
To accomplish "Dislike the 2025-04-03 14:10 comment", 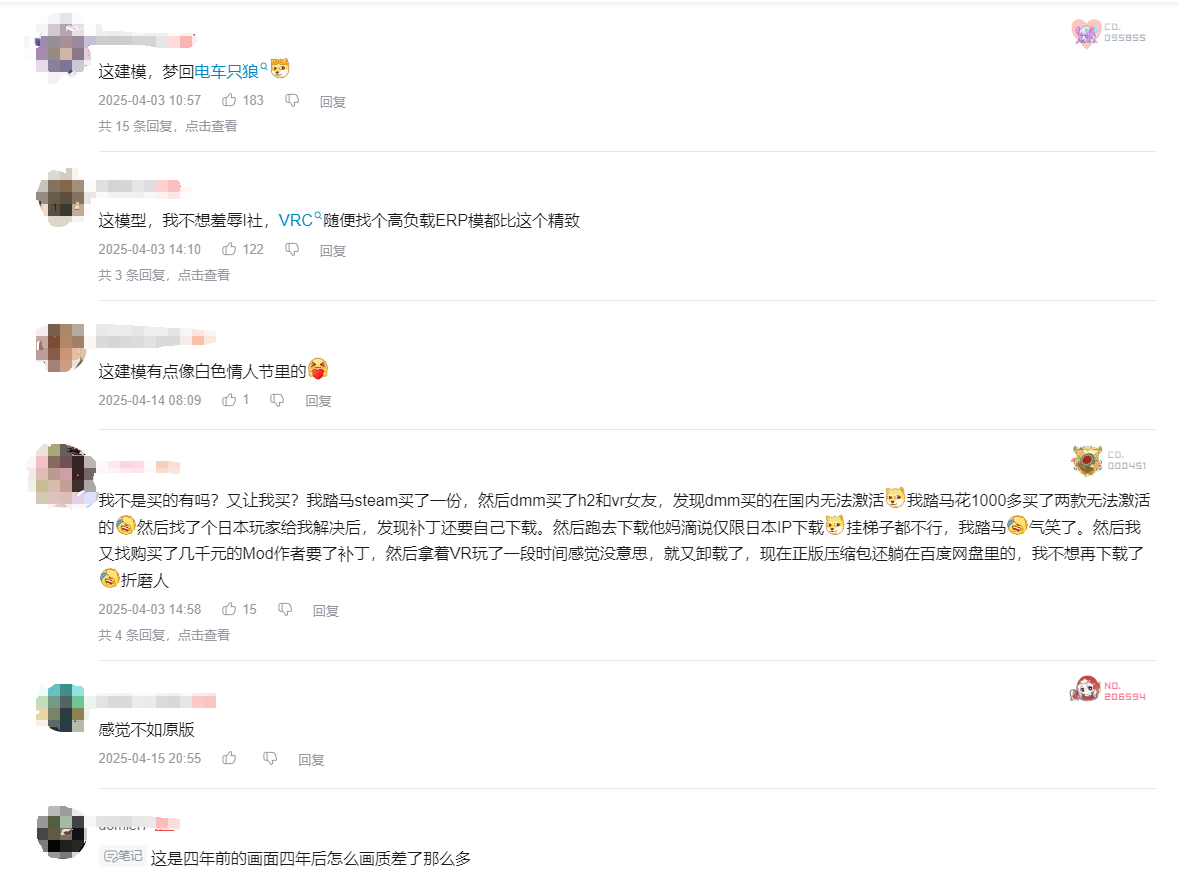I will coord(292,249).
